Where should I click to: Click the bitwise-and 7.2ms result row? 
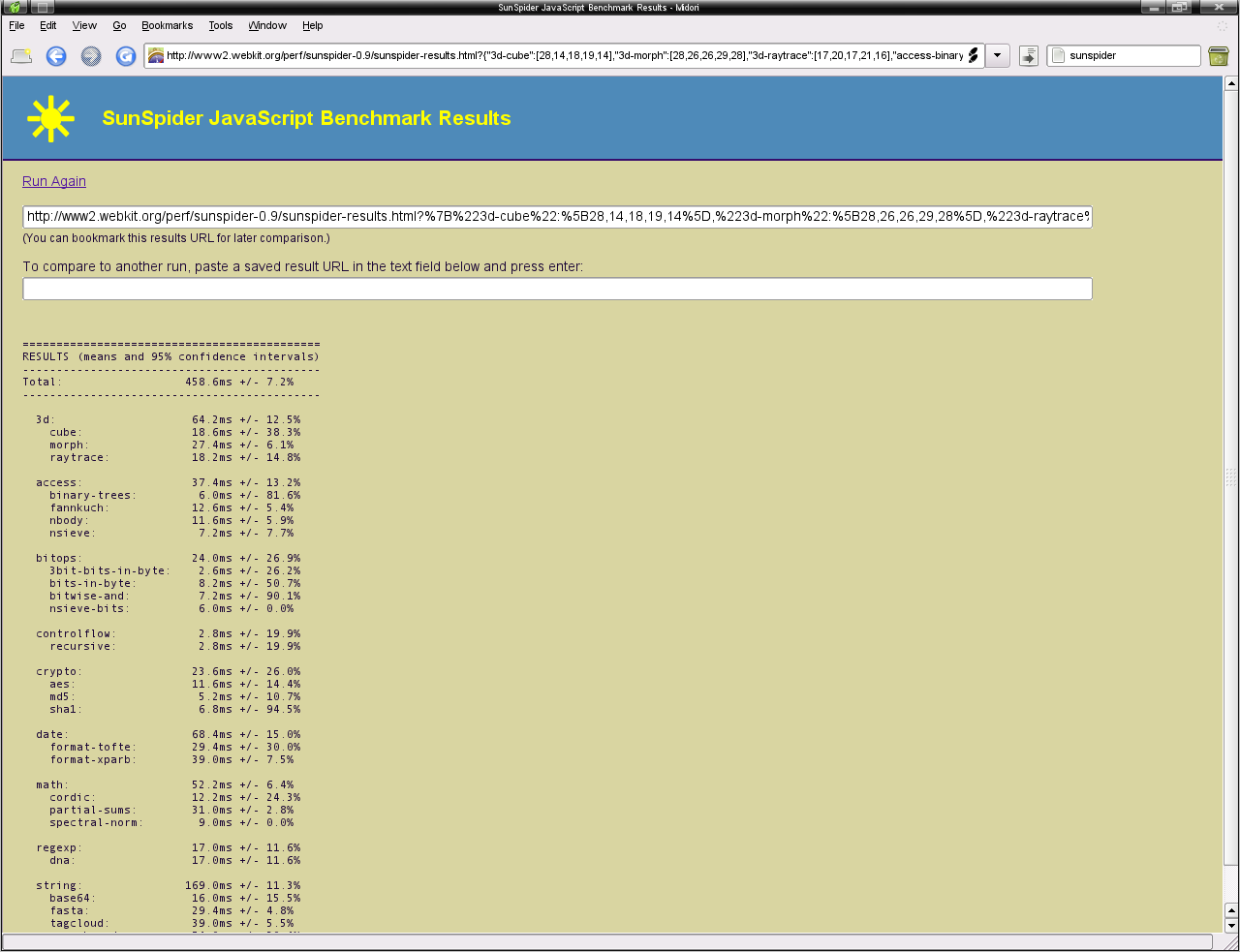tap(175, 596)
